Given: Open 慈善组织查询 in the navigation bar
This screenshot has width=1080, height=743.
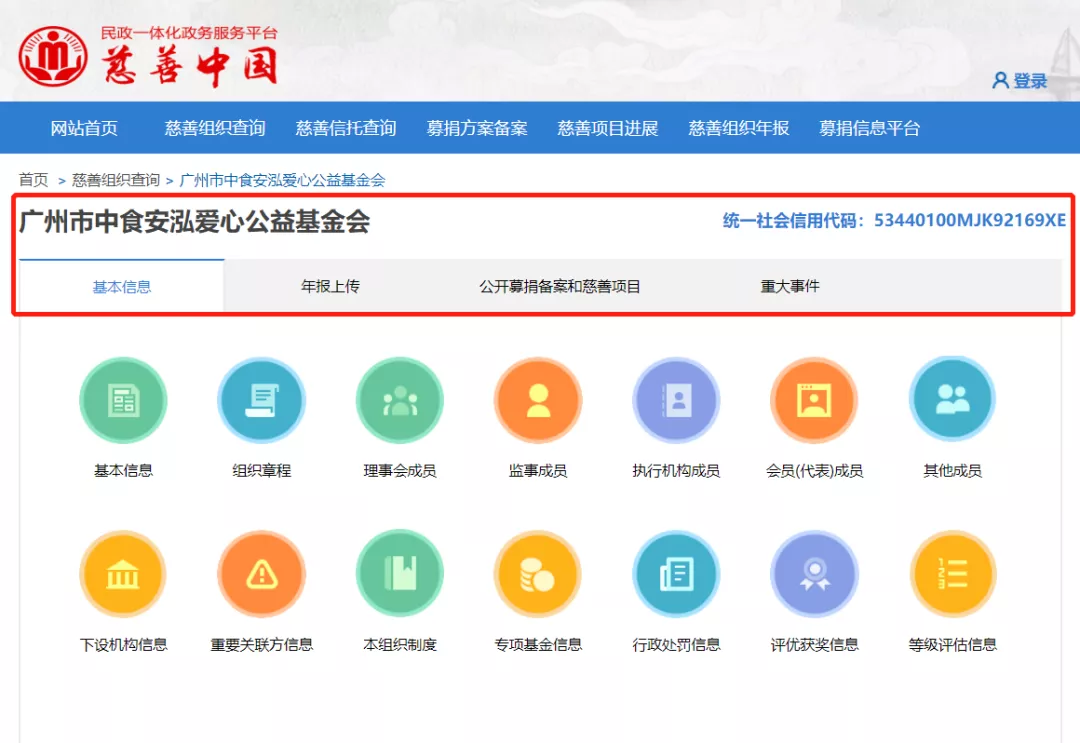Looking at the screenshot, I should pyautogui.click(x=215, y=128).
